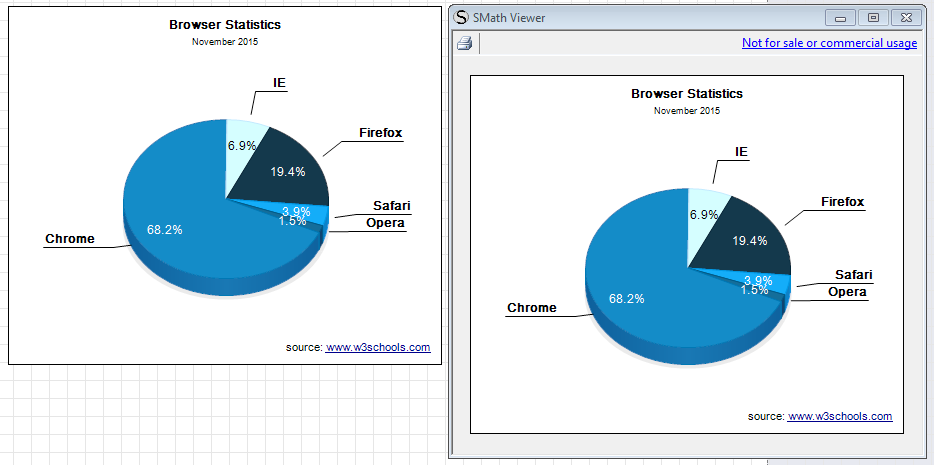
Task: Minimize the SMath Viewer window
Action: [840, 17]
